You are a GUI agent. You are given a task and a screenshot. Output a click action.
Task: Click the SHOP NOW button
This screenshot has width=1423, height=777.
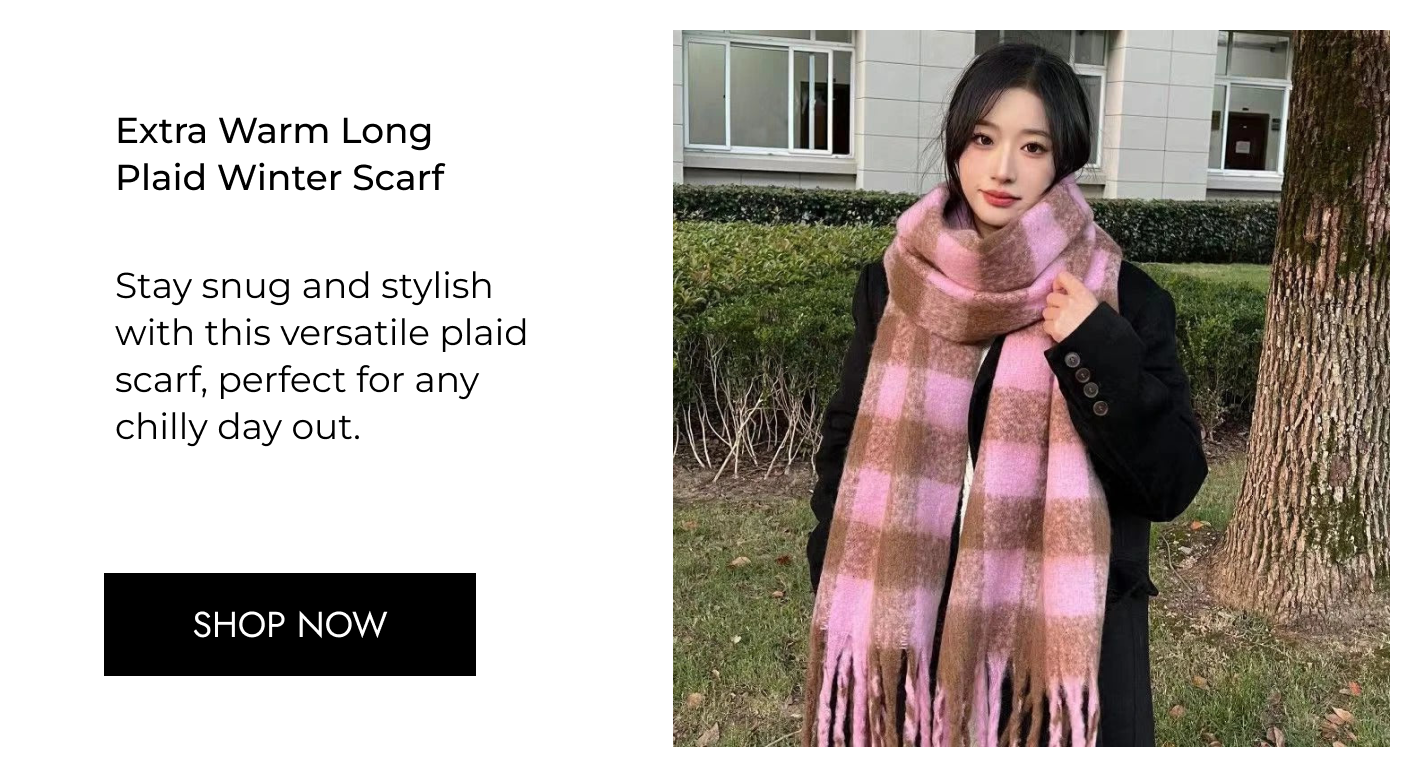[290, 624]
